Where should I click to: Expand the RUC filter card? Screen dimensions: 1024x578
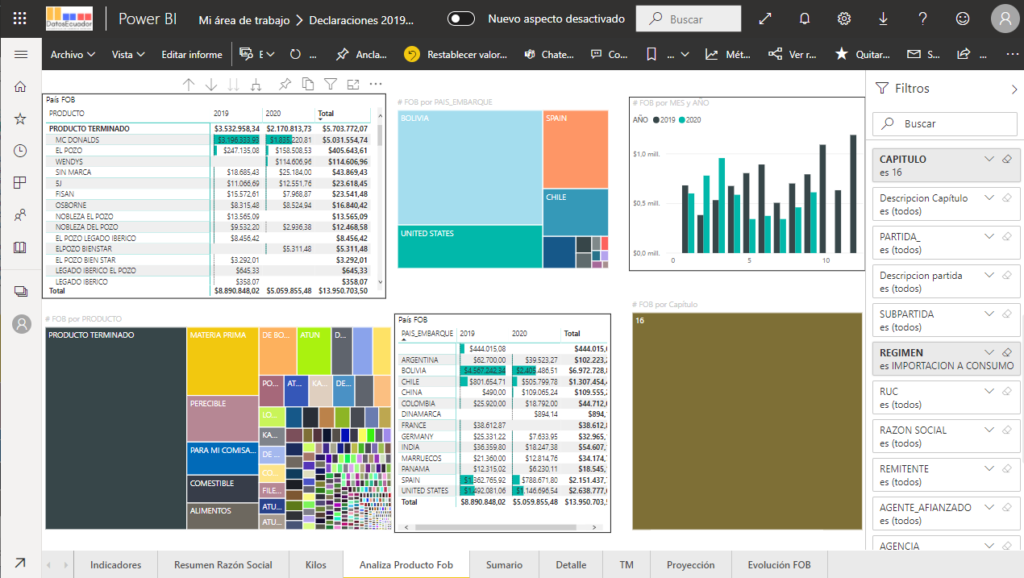coord(989,391)
